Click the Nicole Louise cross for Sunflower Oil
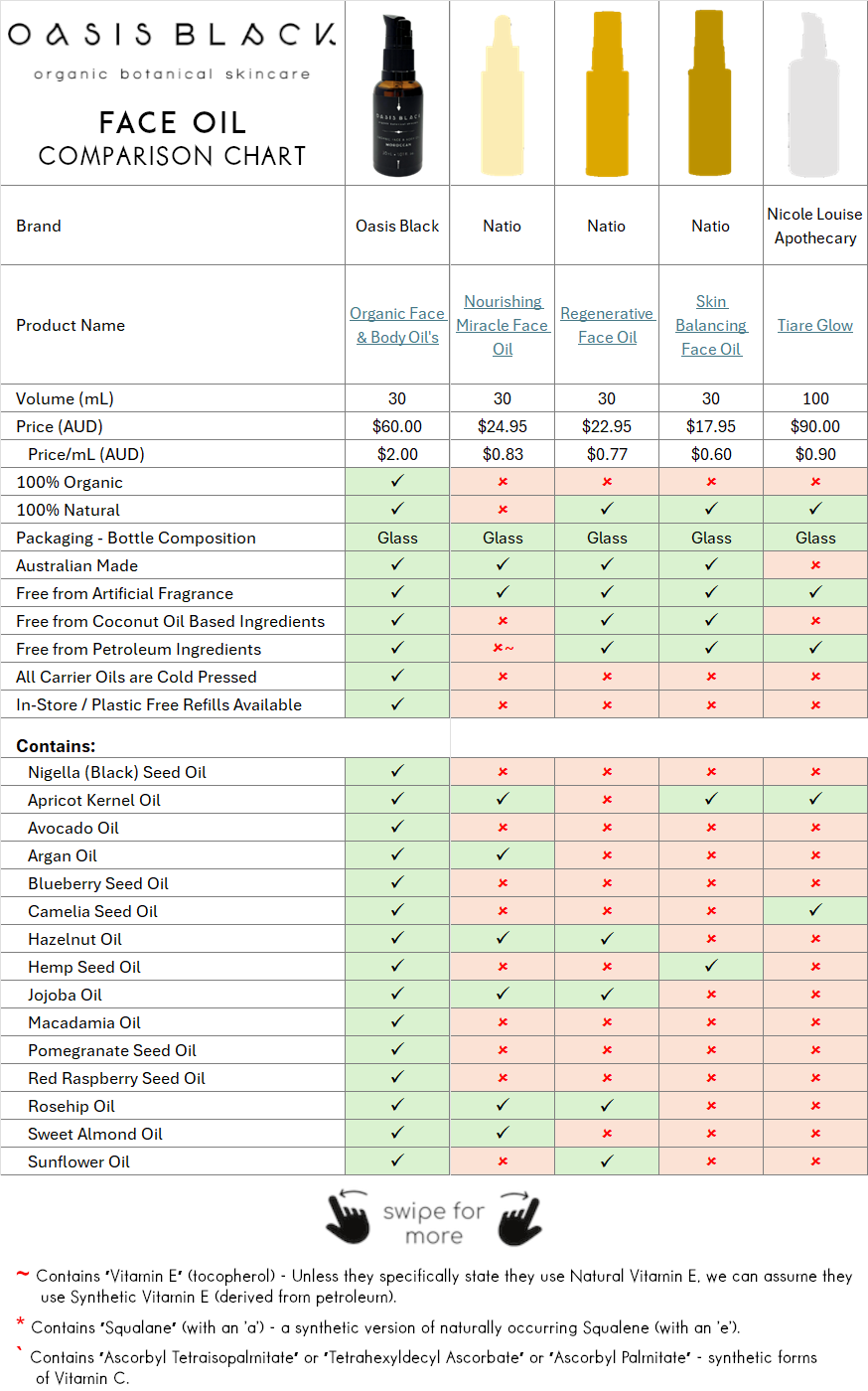This screenshot has height=1391, width=868. tap(815, 1161)
